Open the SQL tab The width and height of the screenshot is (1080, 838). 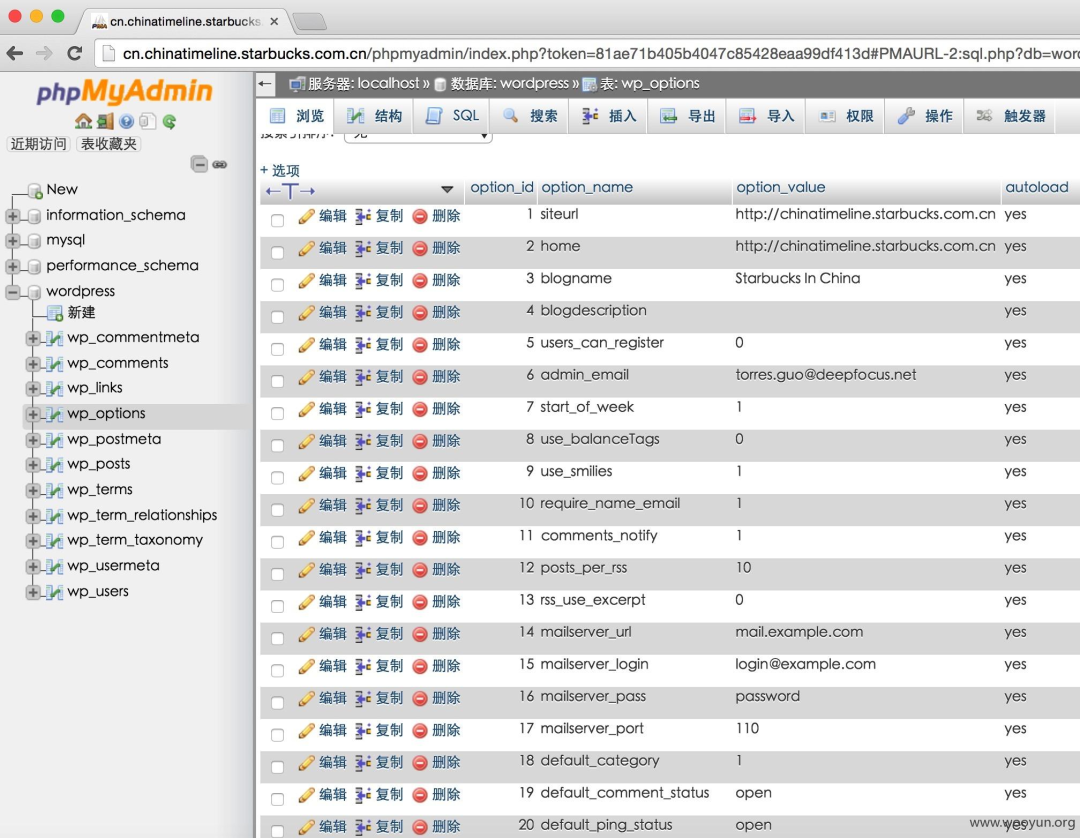click(x=452, y=116)
